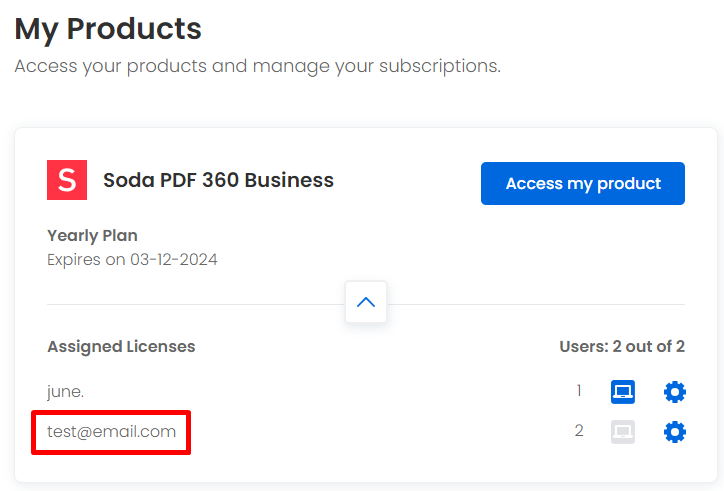724x491 pixels.
Task: Click the Users: 2 out of 2 counter
Action: (622, 346)
